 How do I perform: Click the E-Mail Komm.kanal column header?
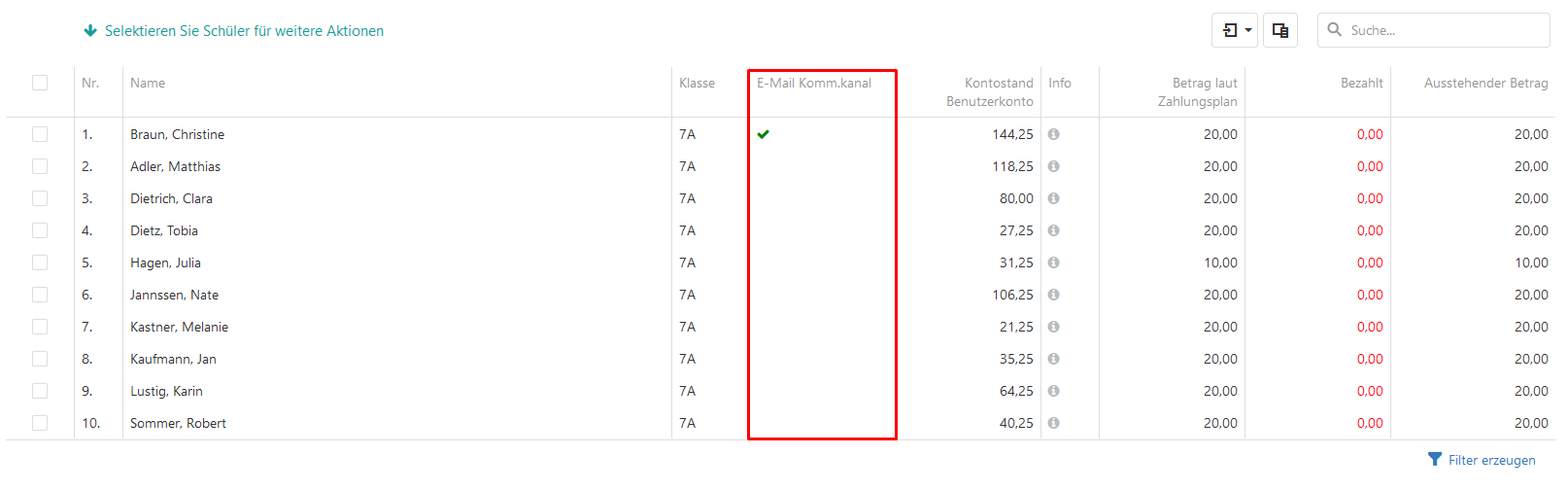pos(814,83)
